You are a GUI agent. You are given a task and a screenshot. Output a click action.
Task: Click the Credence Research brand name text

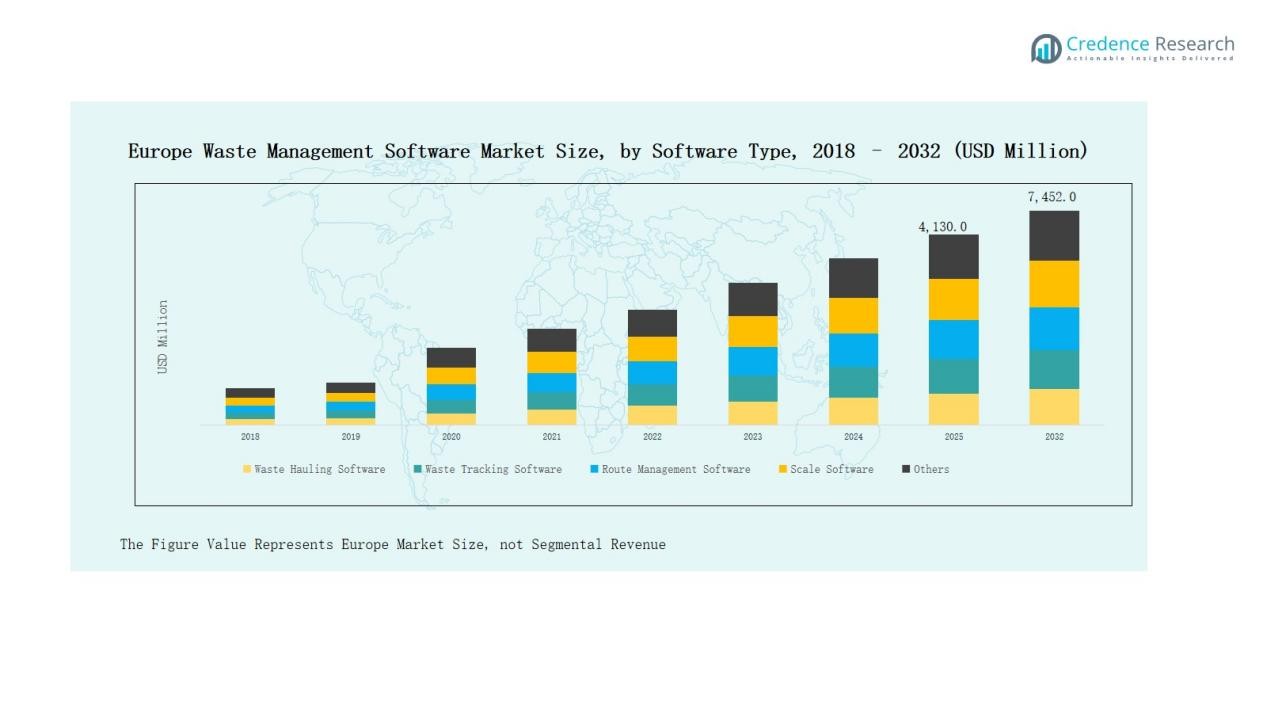coord(1150,44)
